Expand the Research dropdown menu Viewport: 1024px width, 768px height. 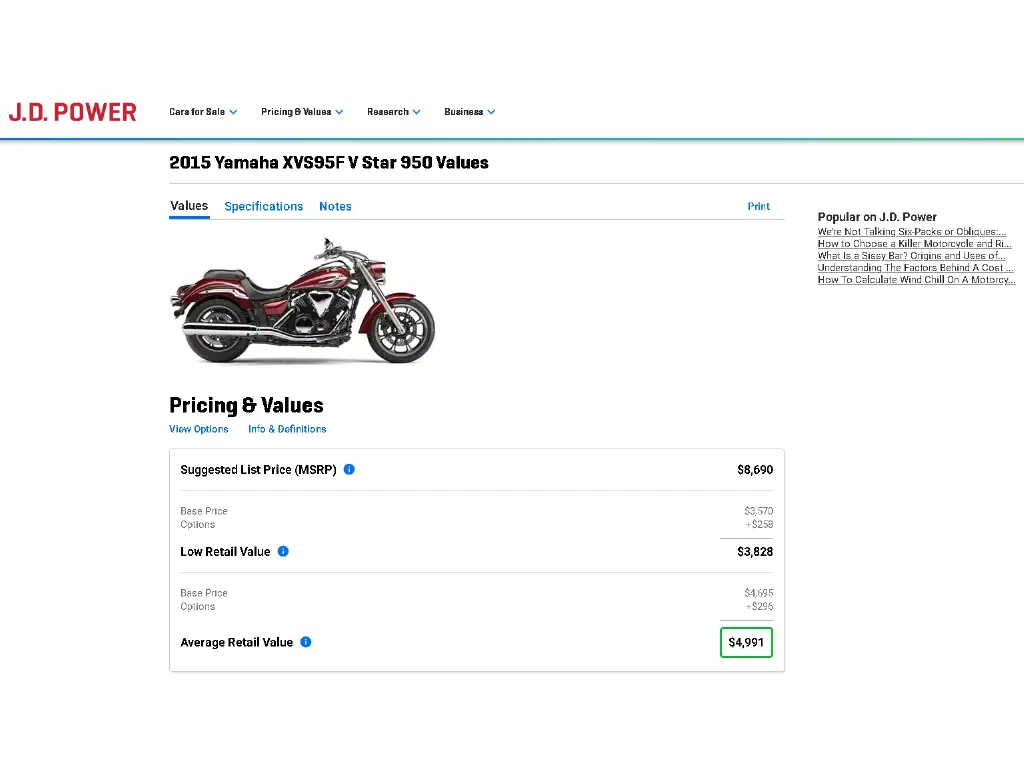point(394,112)
